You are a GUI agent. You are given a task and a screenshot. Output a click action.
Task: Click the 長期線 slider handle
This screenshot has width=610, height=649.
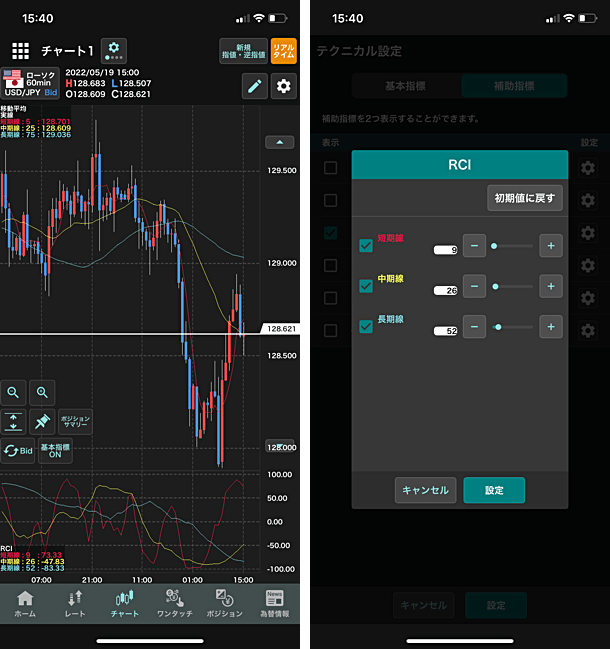498,327
